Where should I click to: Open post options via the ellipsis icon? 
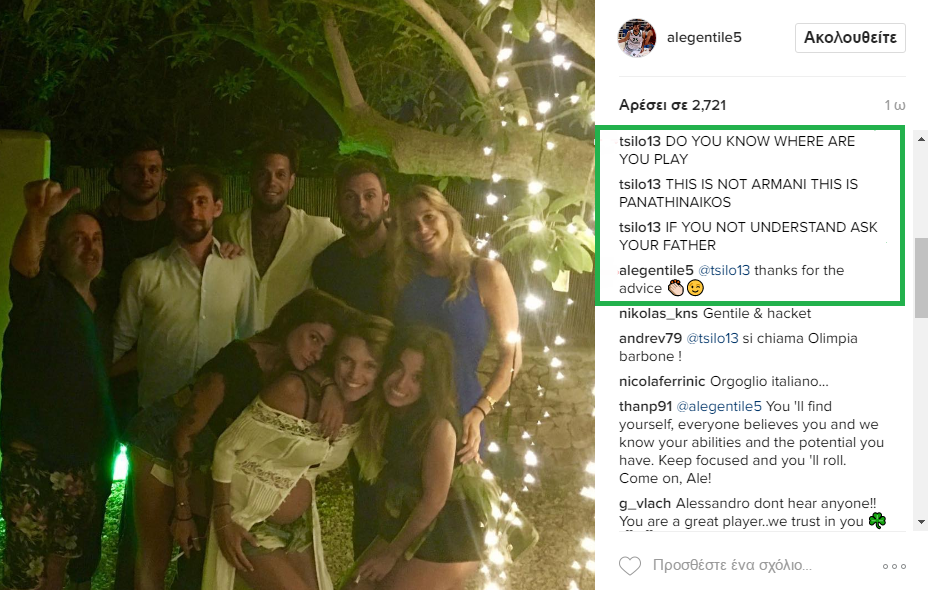tap(894, 565)
